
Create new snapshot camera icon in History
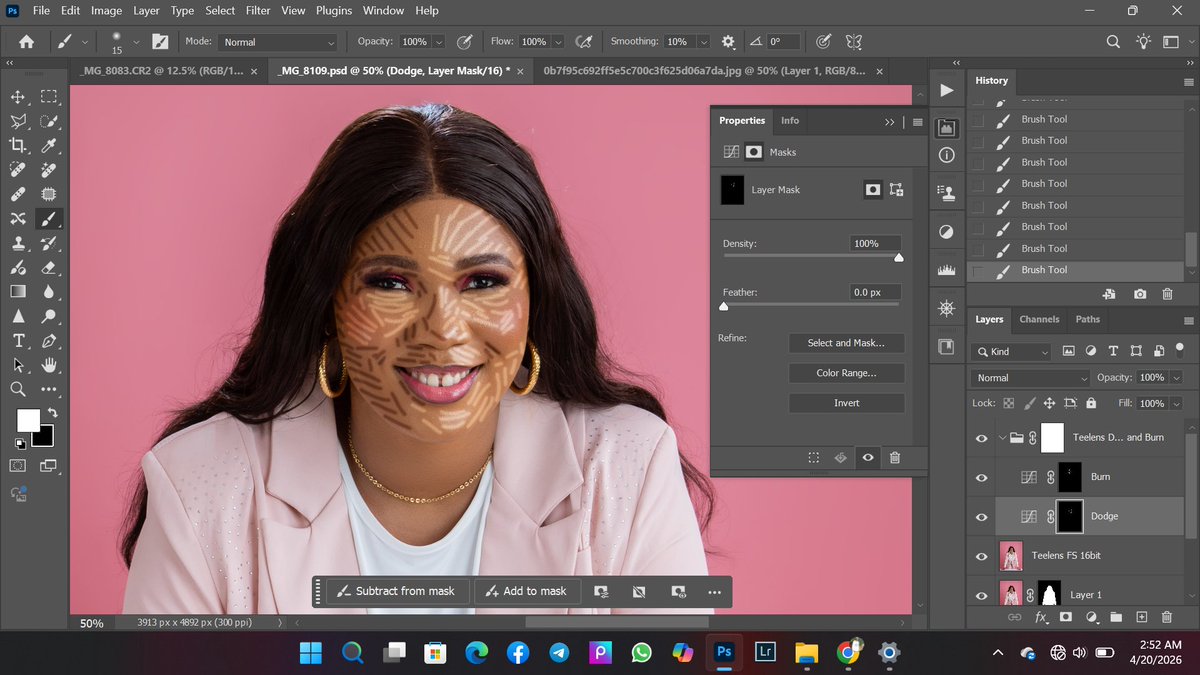(x=1140, y=294)
